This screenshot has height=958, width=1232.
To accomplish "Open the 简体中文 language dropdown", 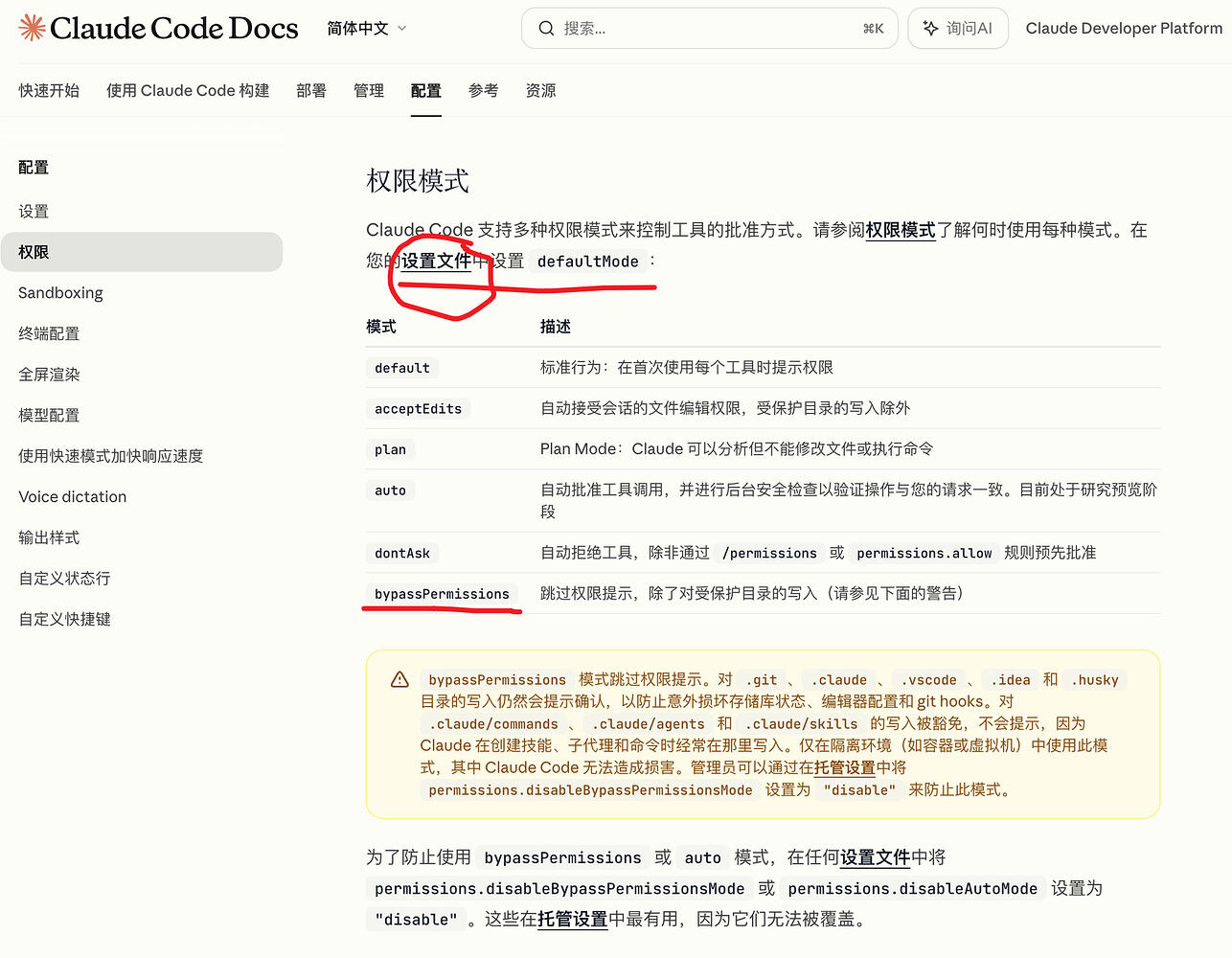I will (367, 29).
